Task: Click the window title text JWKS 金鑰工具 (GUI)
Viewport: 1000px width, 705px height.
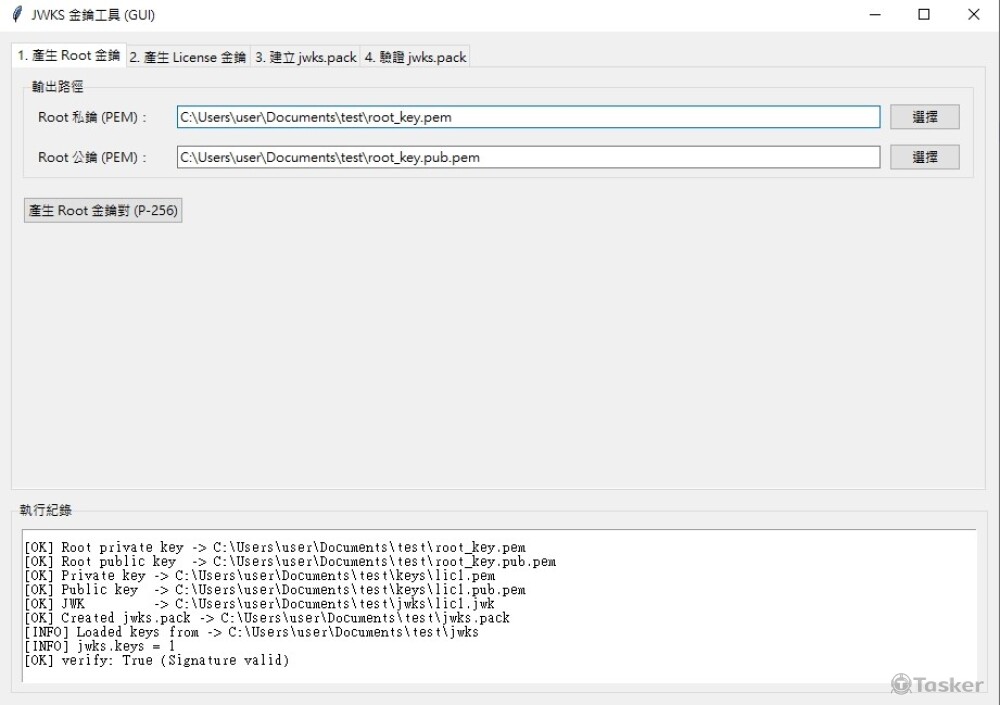Action: point(93,15)
